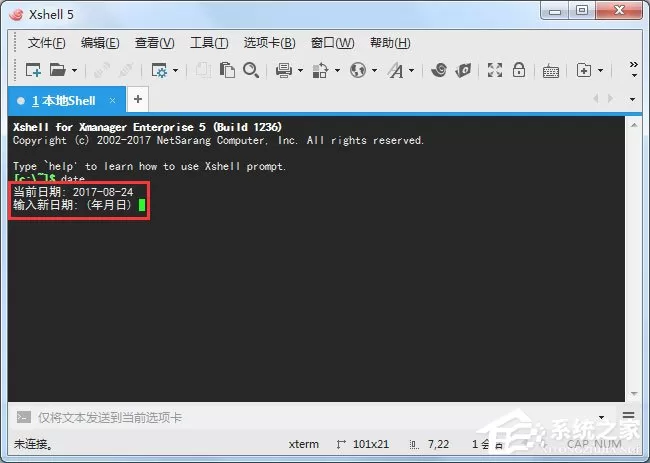Expand the Print dropdown arrow
Screen dimensions: 650x463
[301, 70]
